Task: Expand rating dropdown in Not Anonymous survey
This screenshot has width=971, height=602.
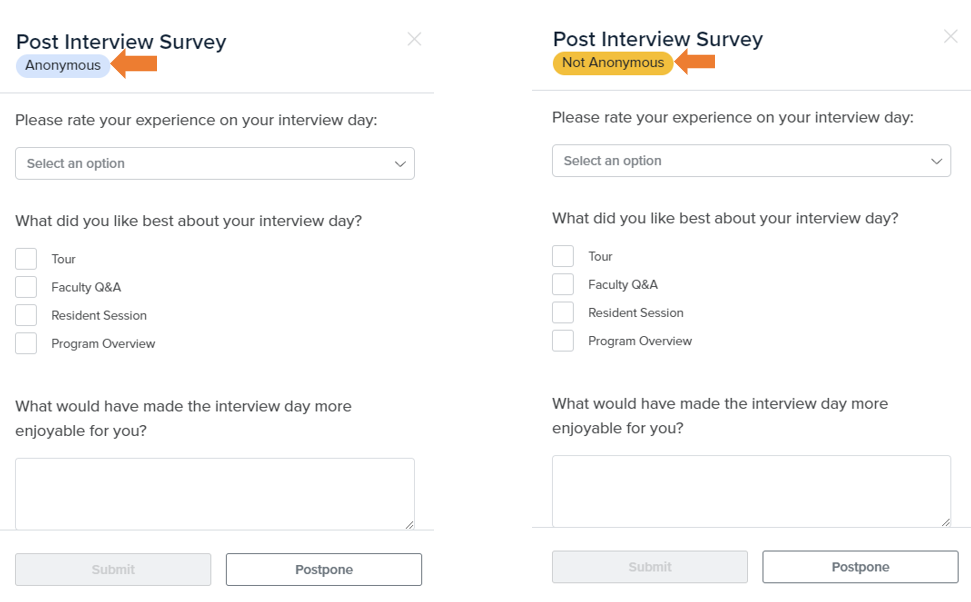Action: tap(751, 161)
